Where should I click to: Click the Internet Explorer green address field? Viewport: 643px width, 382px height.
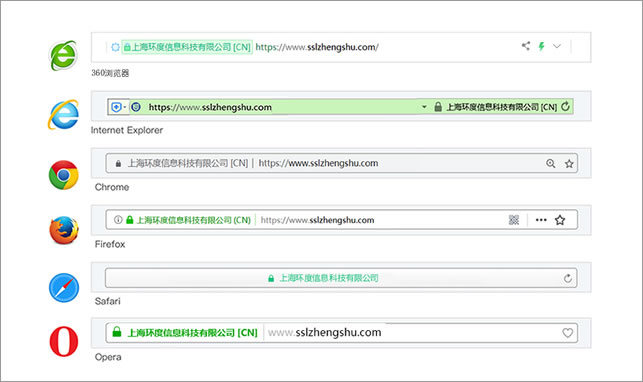point(340,107)
